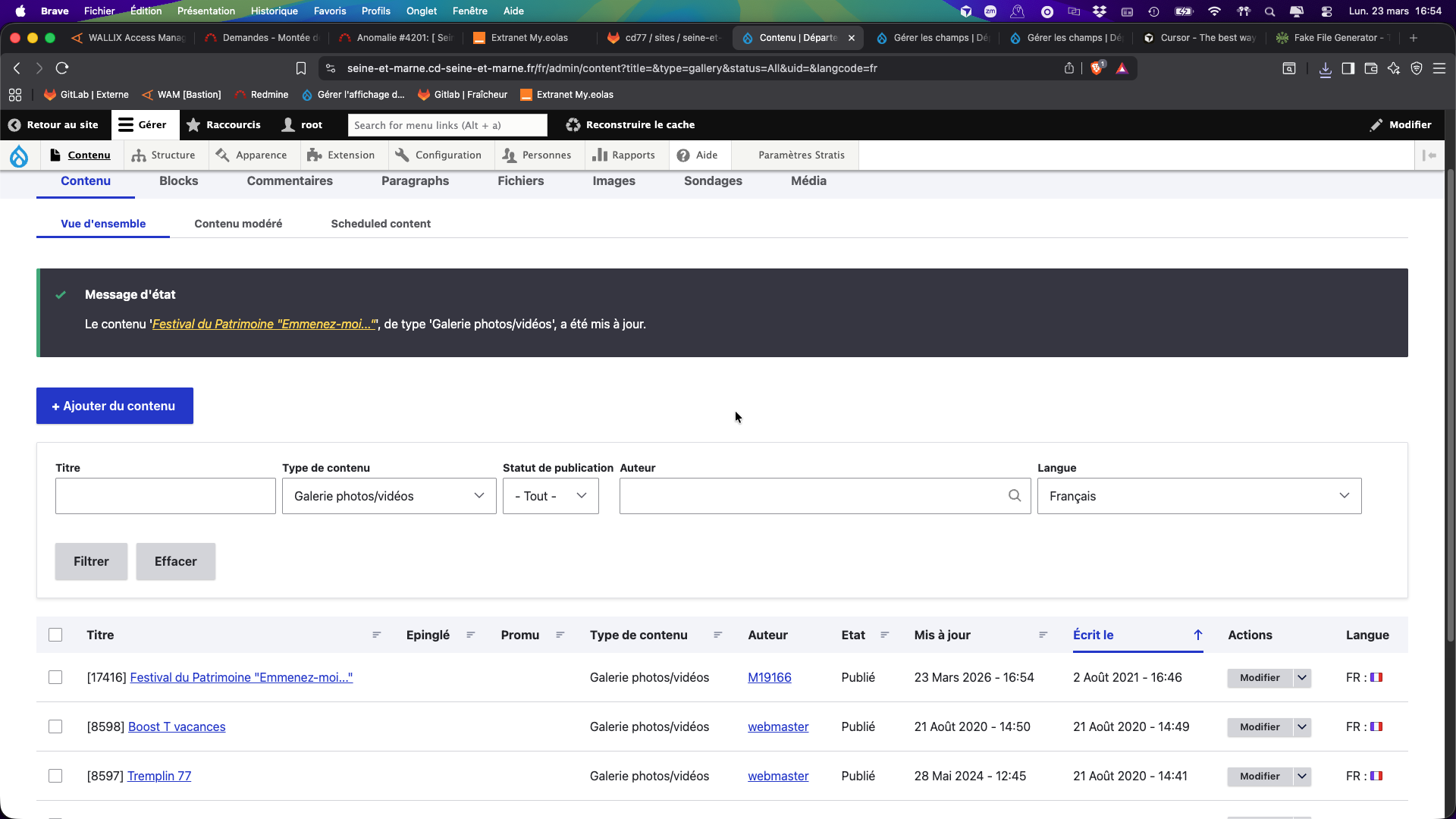Check the Festival du Patrimoine row checkbox
Image resolution: width=1456 pixels, height=819 pixels.
coord(55,678)
